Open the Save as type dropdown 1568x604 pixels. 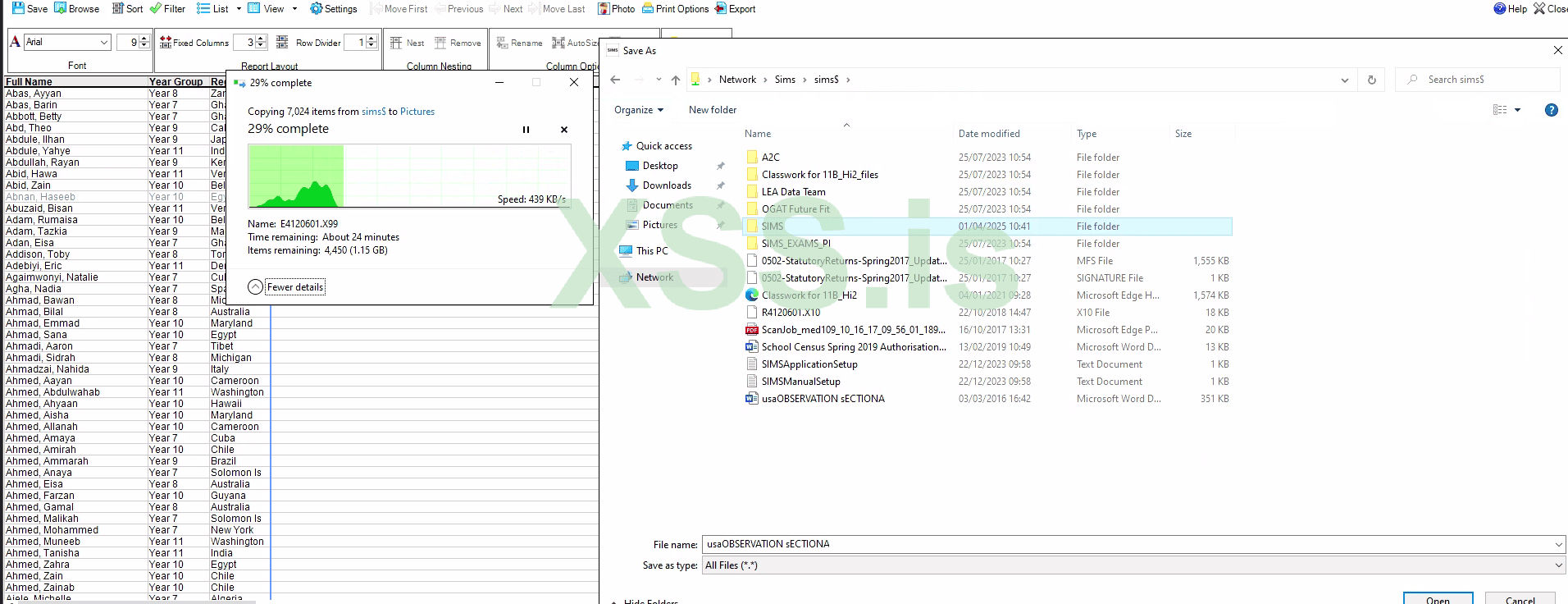click(x=1134, y=565)
